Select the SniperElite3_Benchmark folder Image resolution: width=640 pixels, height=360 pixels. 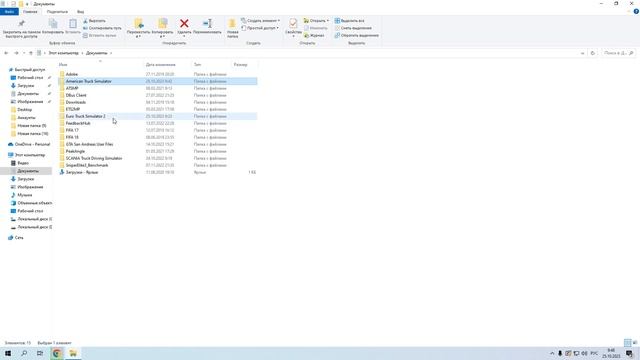[x=158, y=165]
